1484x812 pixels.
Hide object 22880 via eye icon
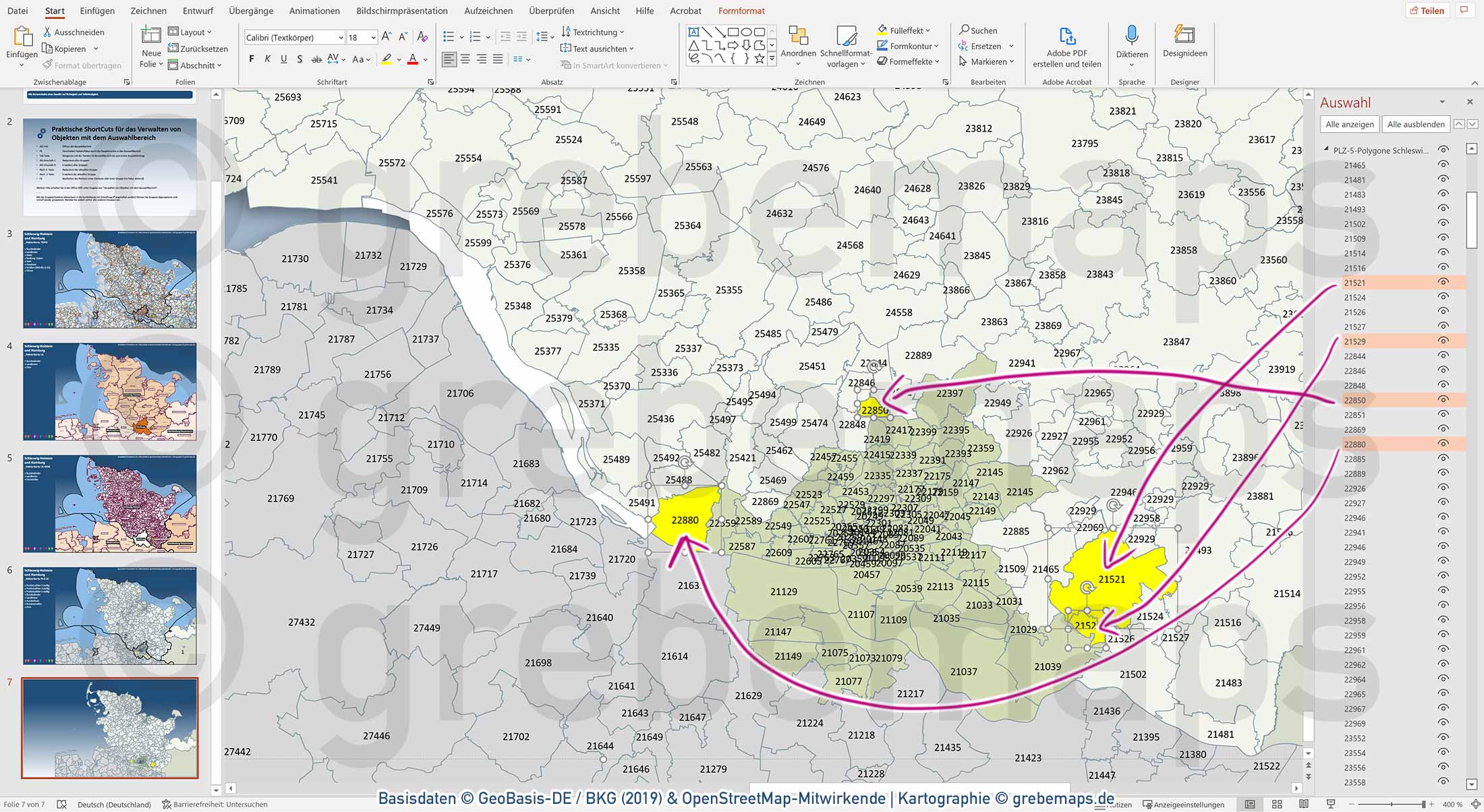(1443, 444)
